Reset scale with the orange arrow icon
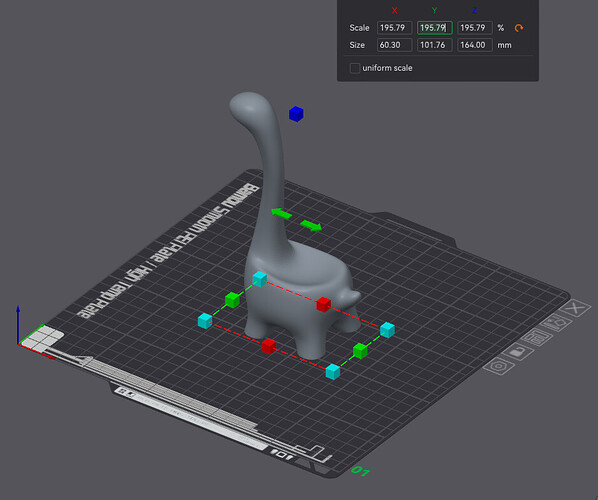This screenshot has width=598, height=500. point(519,28)
